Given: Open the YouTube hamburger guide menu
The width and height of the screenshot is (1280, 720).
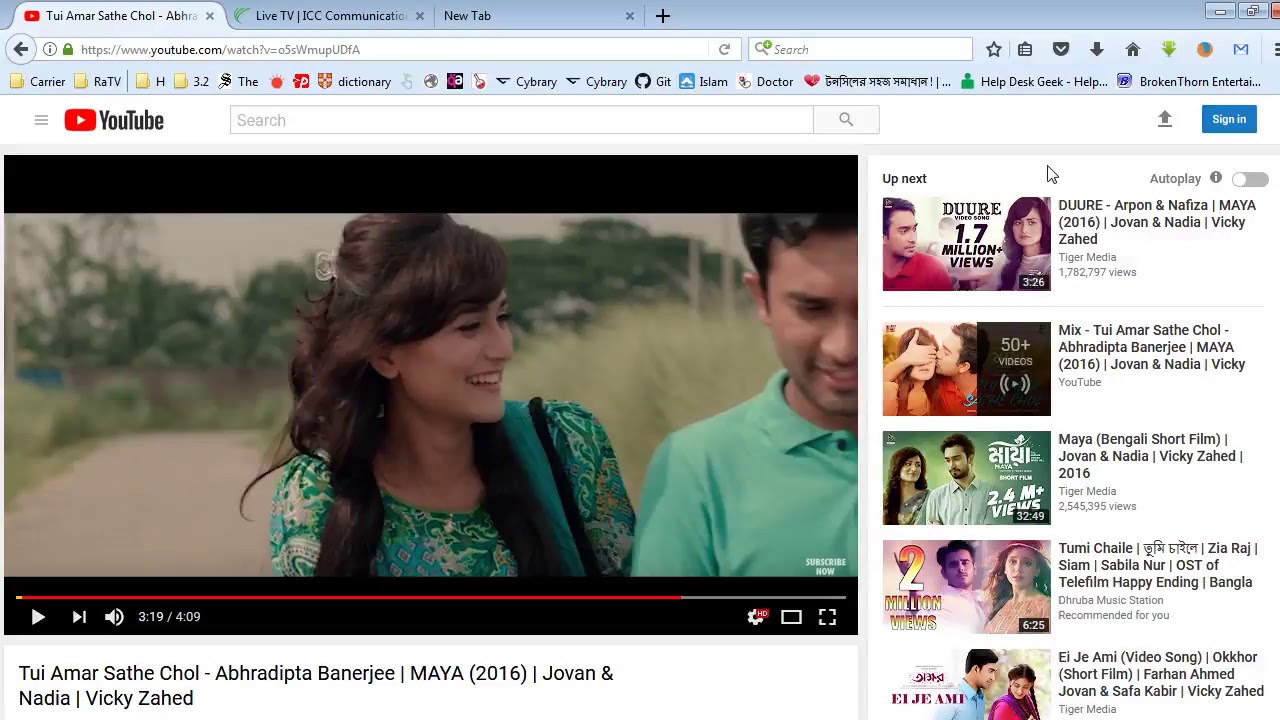Looking at the screenshot, I should pyautogui.click(x=41, y=120).
